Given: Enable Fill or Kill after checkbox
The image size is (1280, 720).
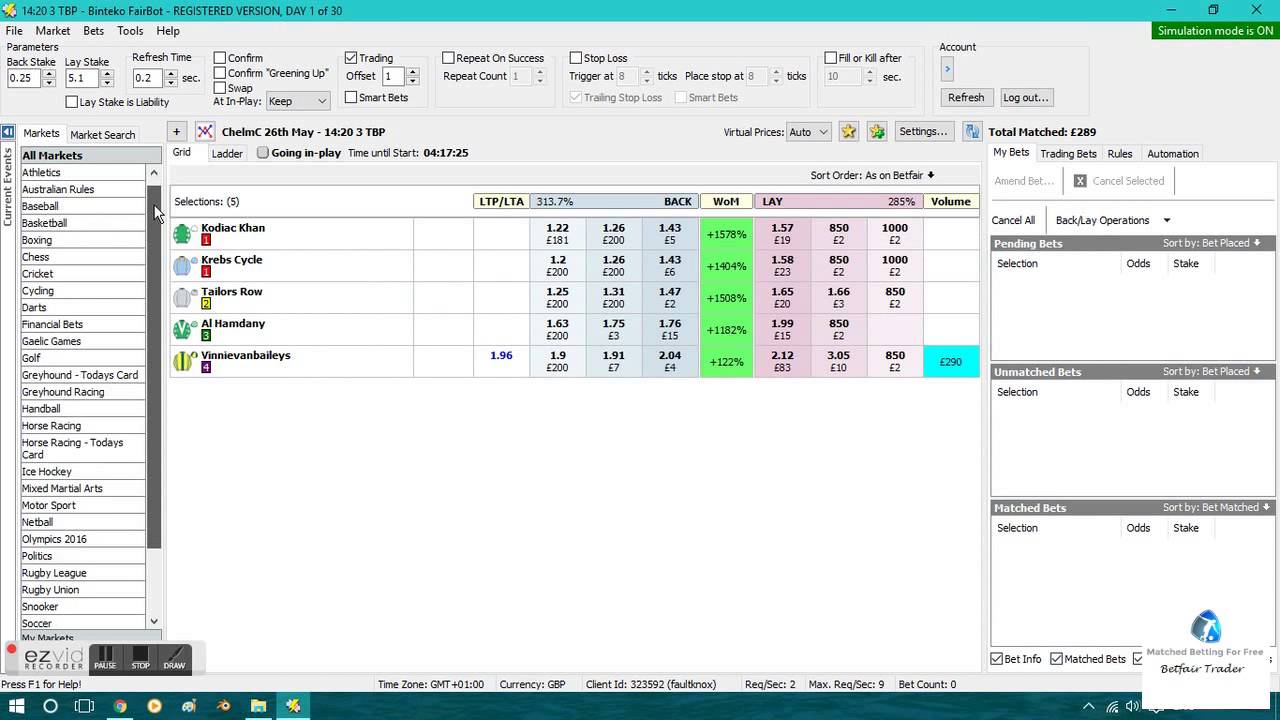Looking at the screenshot, I should [x=830, y=58].
